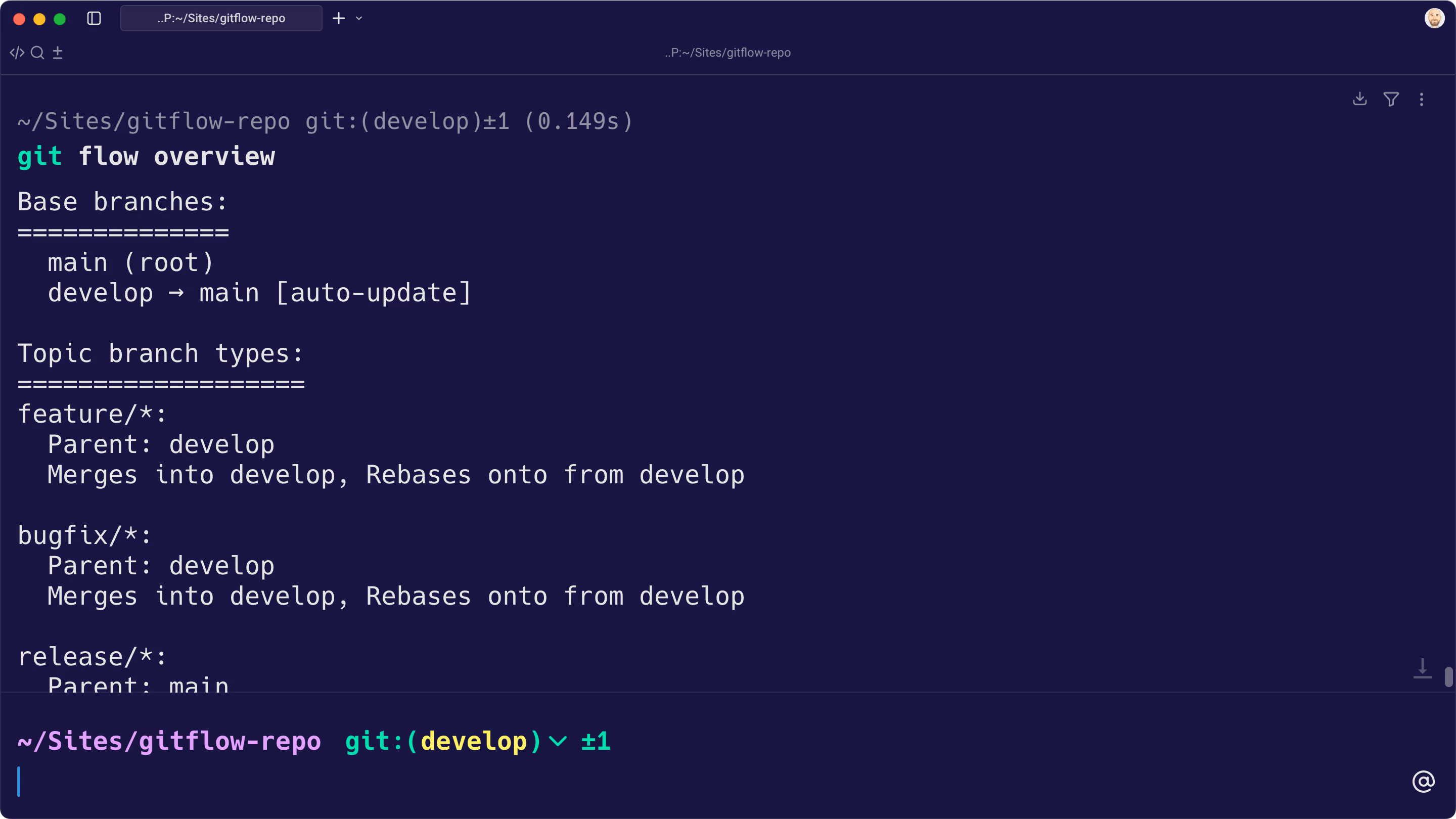Open the user avatar profile menu
Viewport: 1456px width, 819px height.
[1434, 19]
